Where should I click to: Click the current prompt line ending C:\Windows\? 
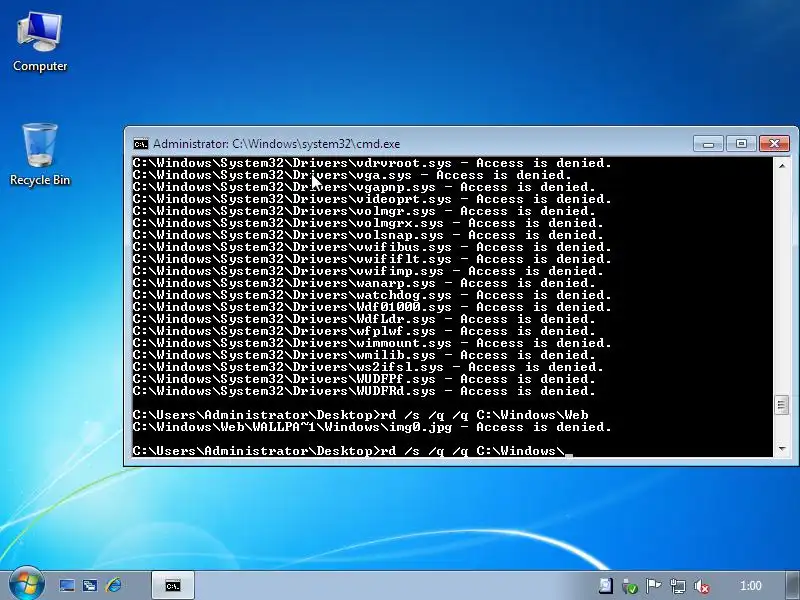352,451
